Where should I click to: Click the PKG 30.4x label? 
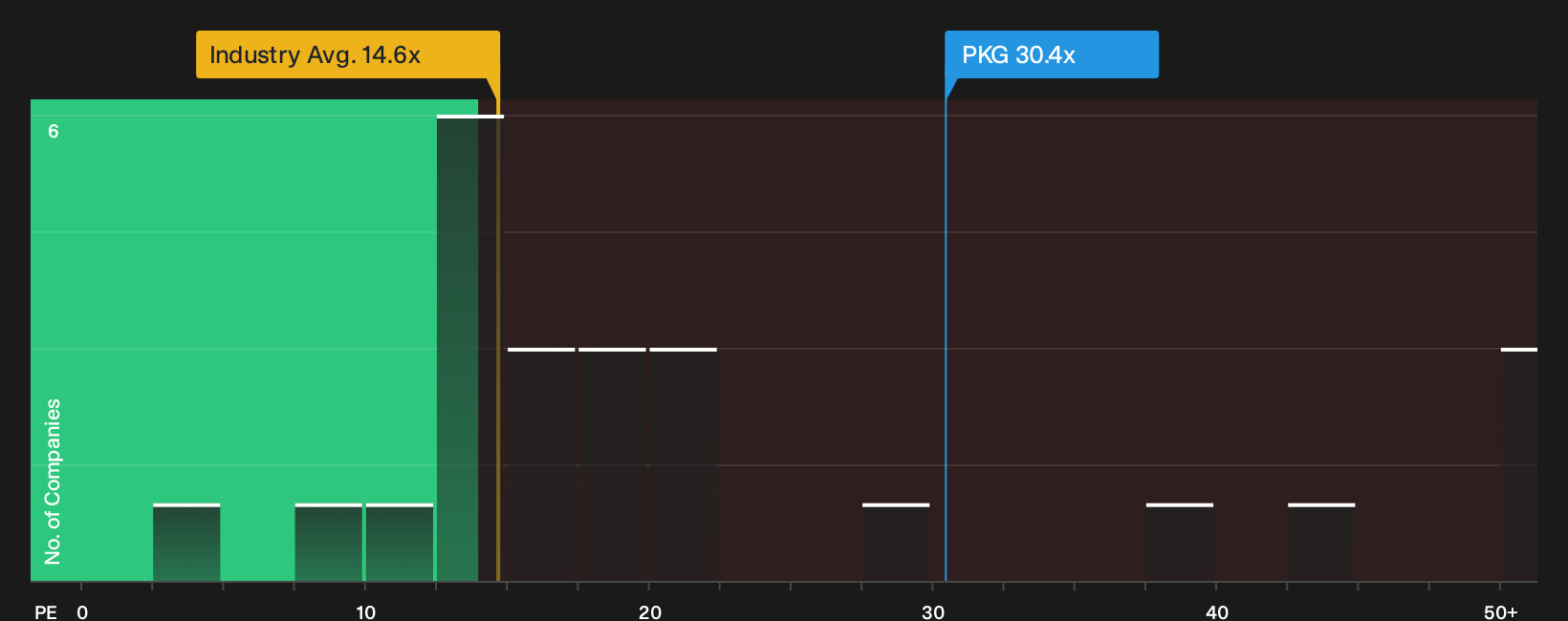tap(1052, 54)
